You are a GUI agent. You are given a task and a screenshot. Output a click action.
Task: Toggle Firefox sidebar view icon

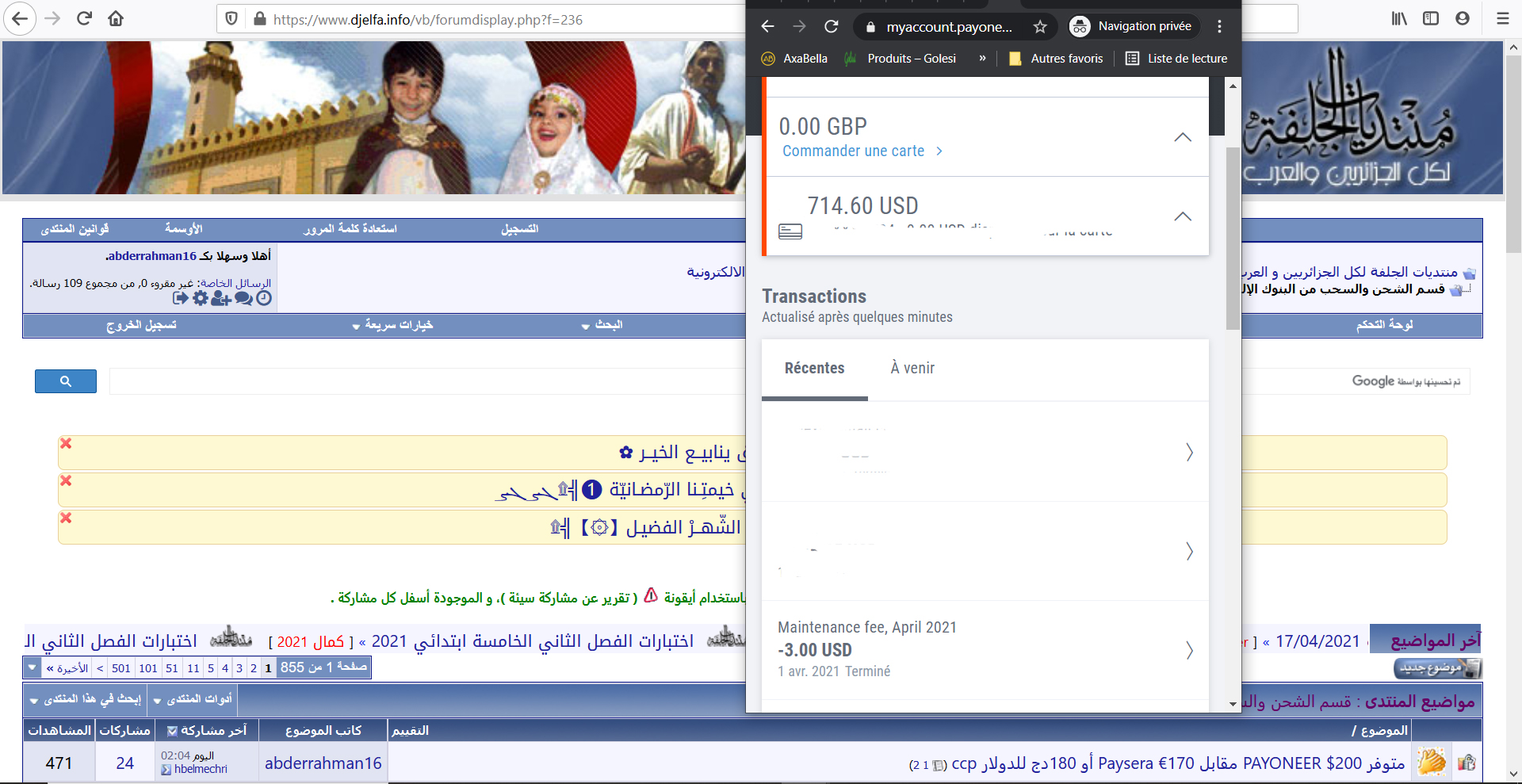1431,18
